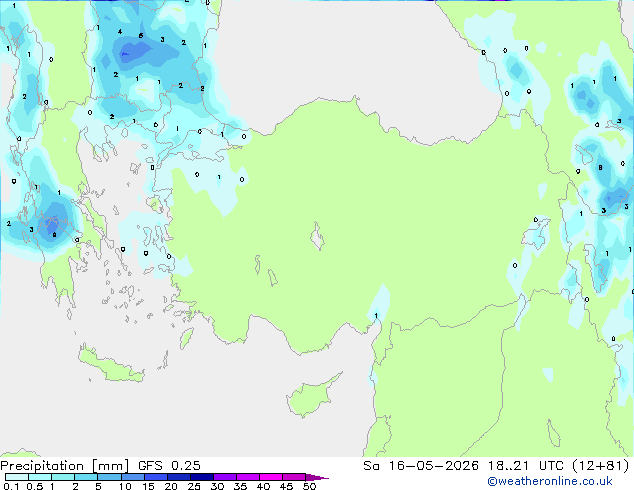Click the legend's over-50 arrow tip
The image size is (634, 490).
[317, 477]
